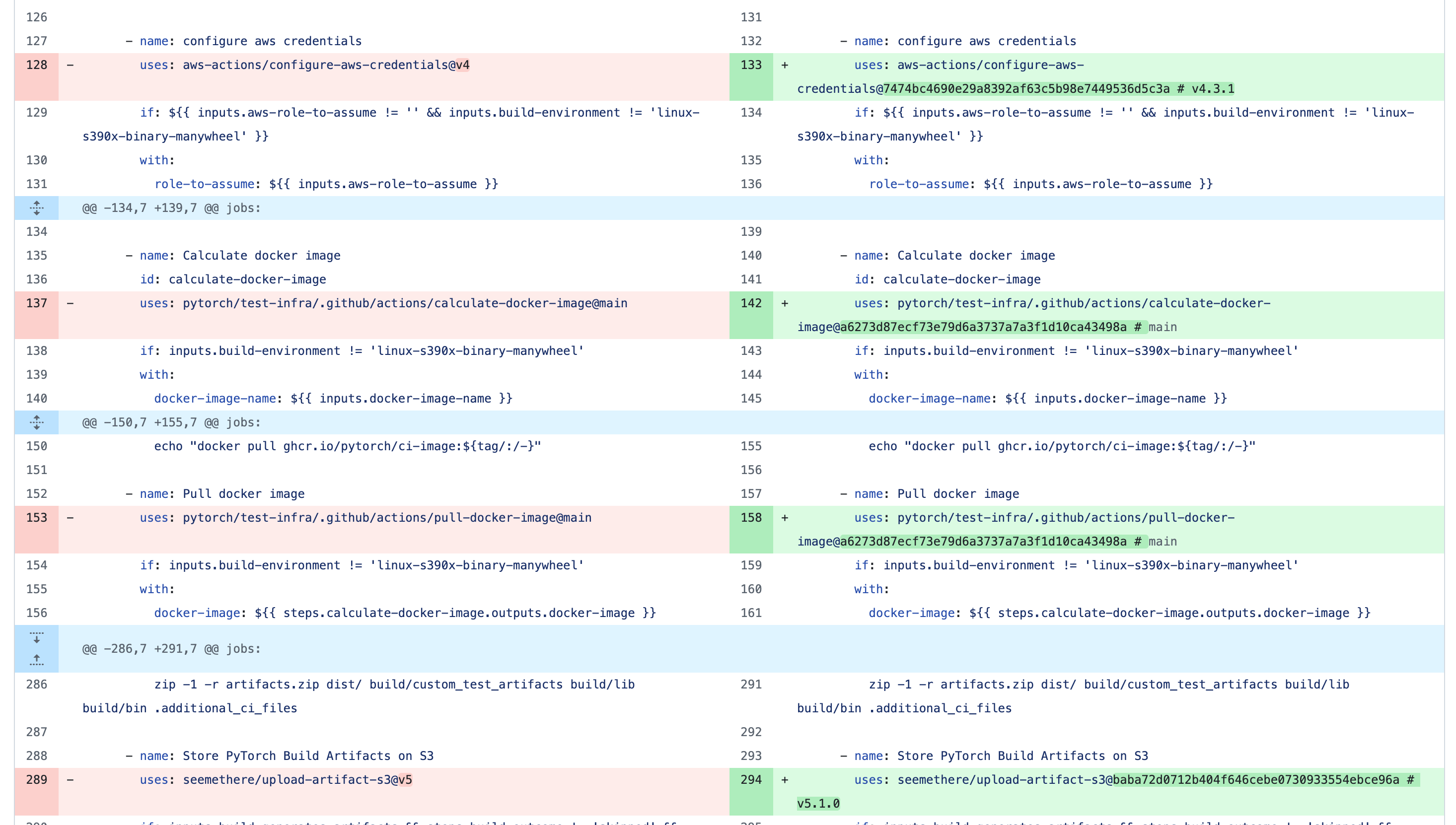This screenshot has width=1456, height=825.
Task: Click removed line 'calculate-docker-image@main'
Action: [x=384, y=303]
